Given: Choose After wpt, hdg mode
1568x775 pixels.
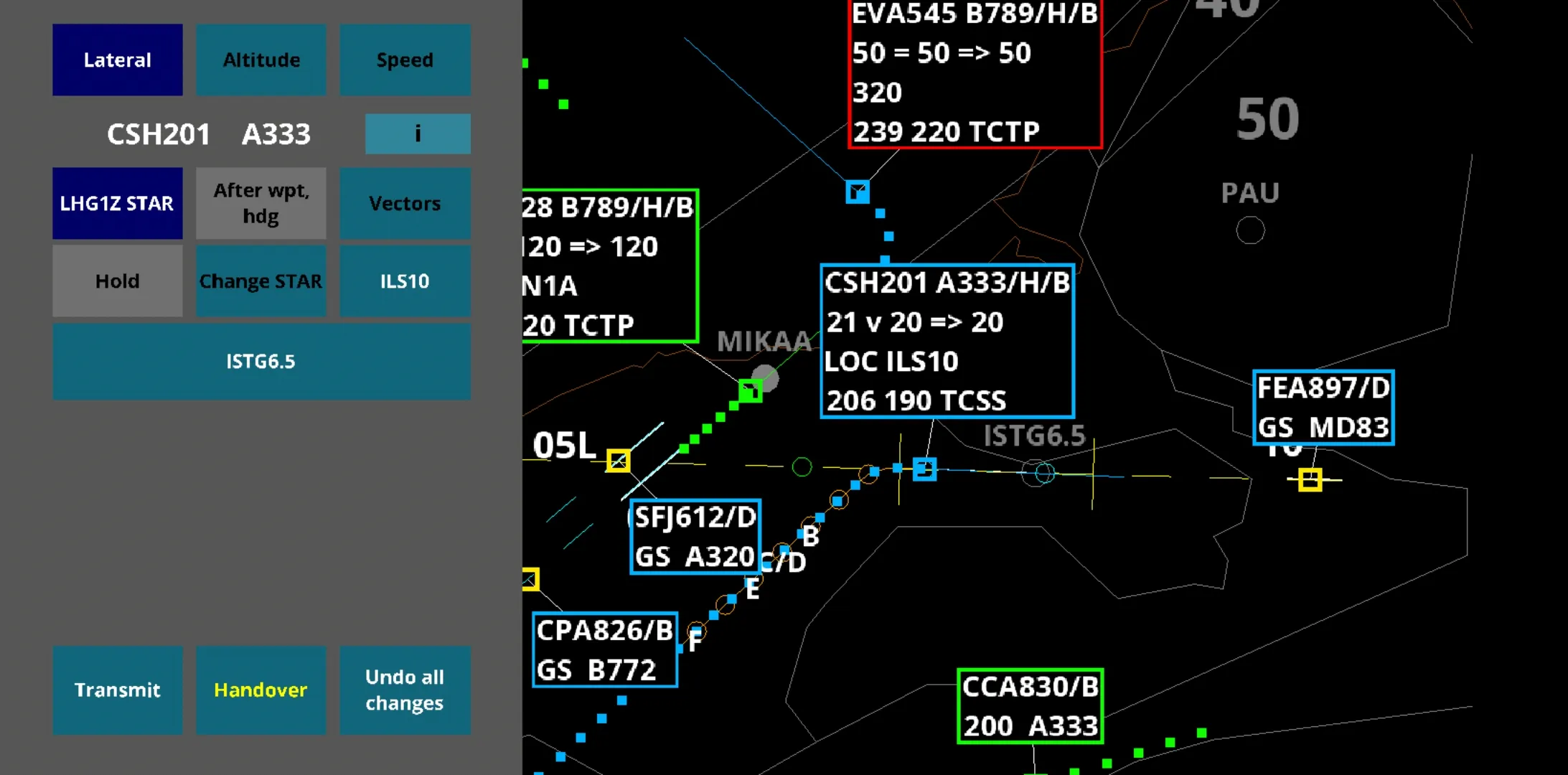Looking at the screenshot, I should (261, 203).
